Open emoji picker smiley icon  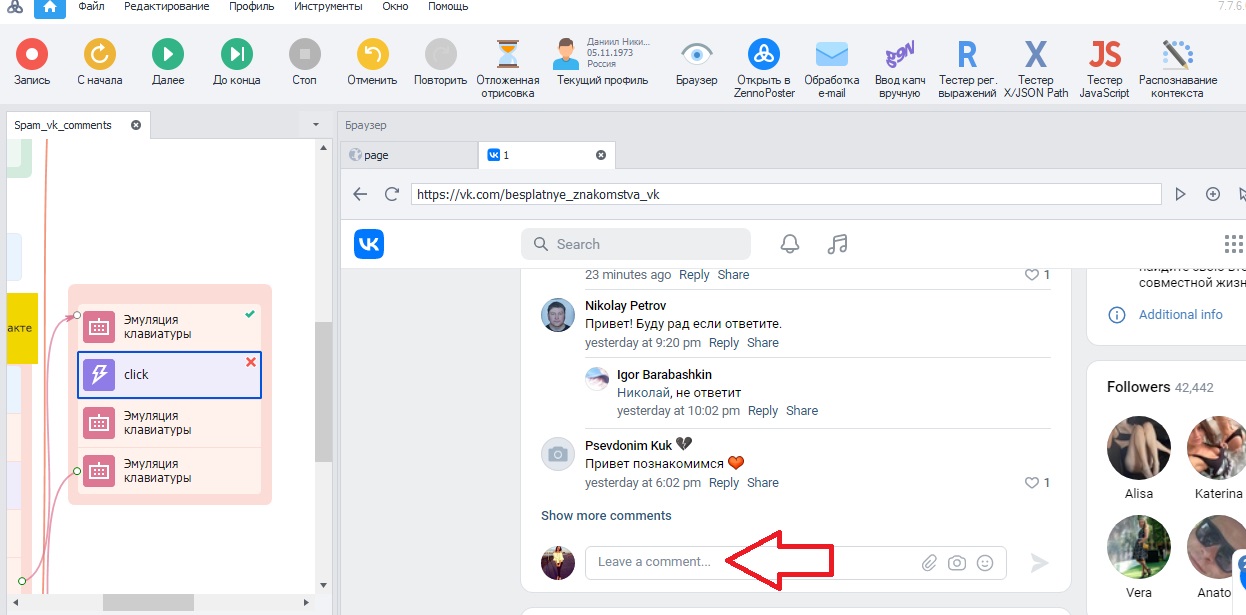(985, 563)
